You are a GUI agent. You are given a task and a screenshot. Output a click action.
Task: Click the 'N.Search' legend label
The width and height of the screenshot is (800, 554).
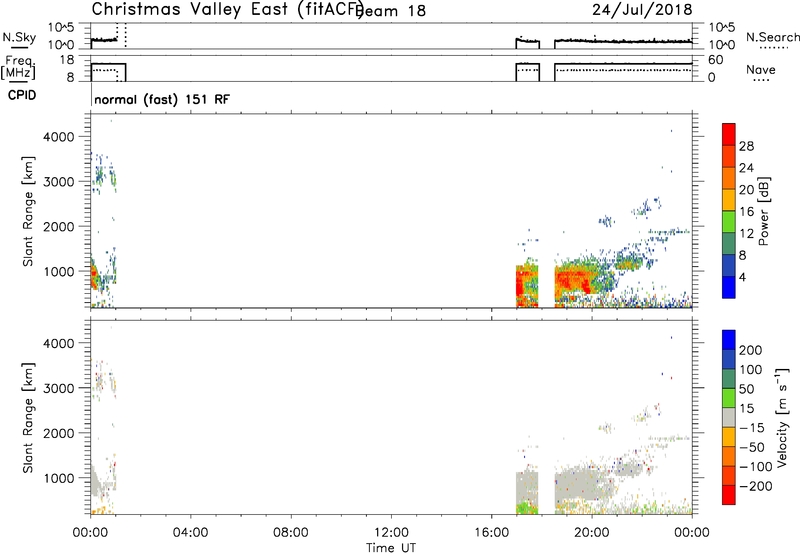[773, 37]
